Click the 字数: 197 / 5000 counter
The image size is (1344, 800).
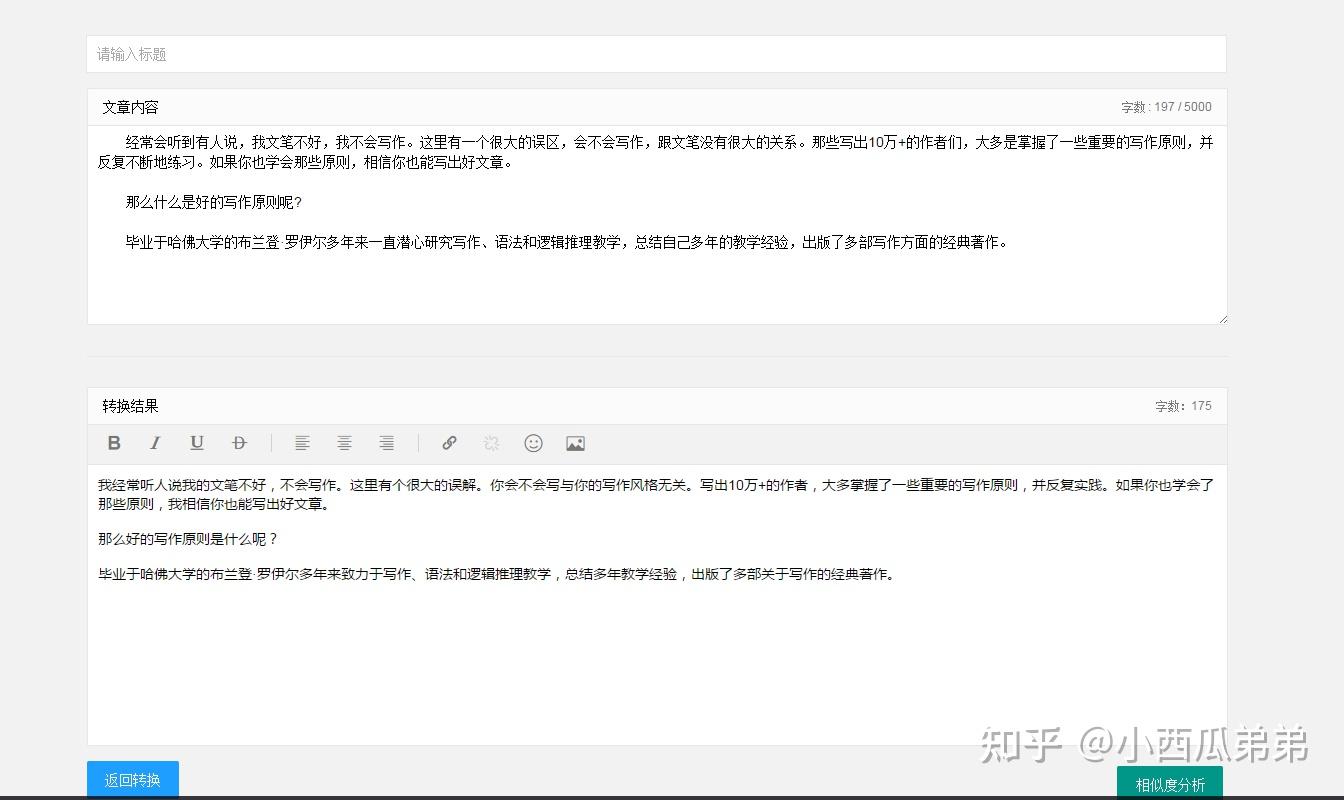coord(1166,107)
